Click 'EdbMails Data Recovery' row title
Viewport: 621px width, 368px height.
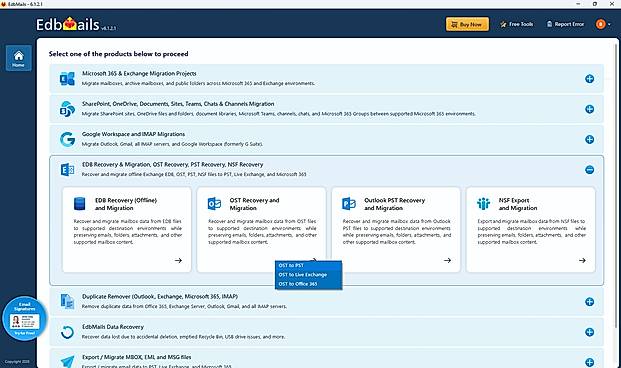pos(113,327)
